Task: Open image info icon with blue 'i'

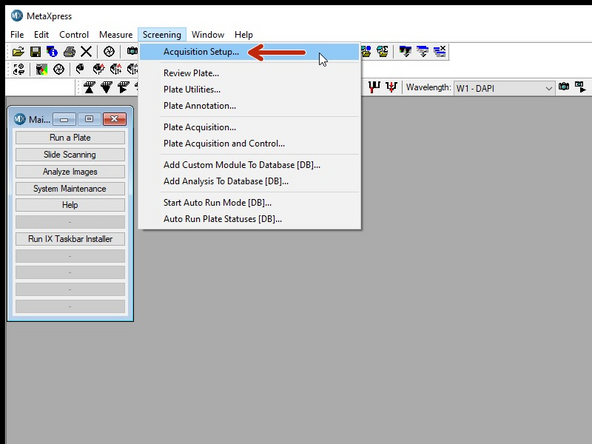Action: coord(52,51)
